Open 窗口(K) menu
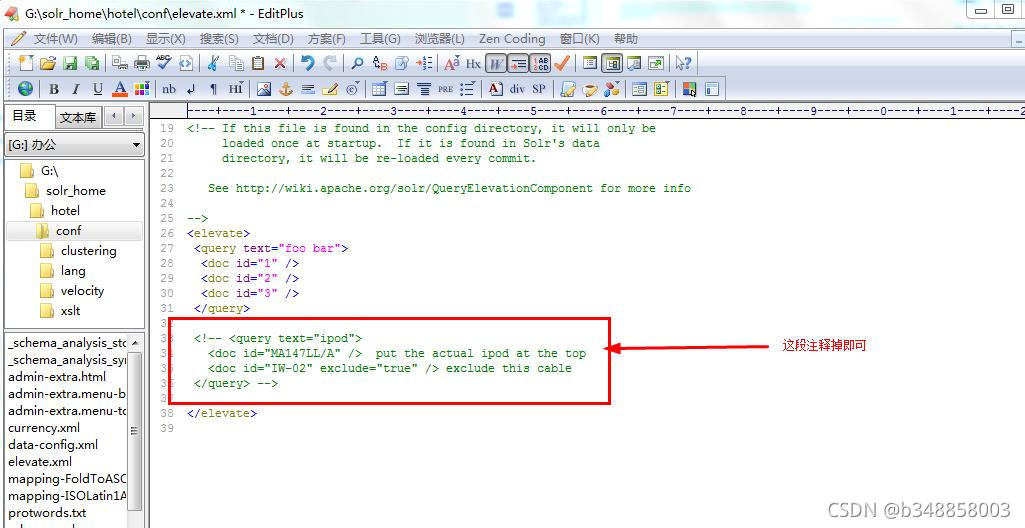 [580, 39]
